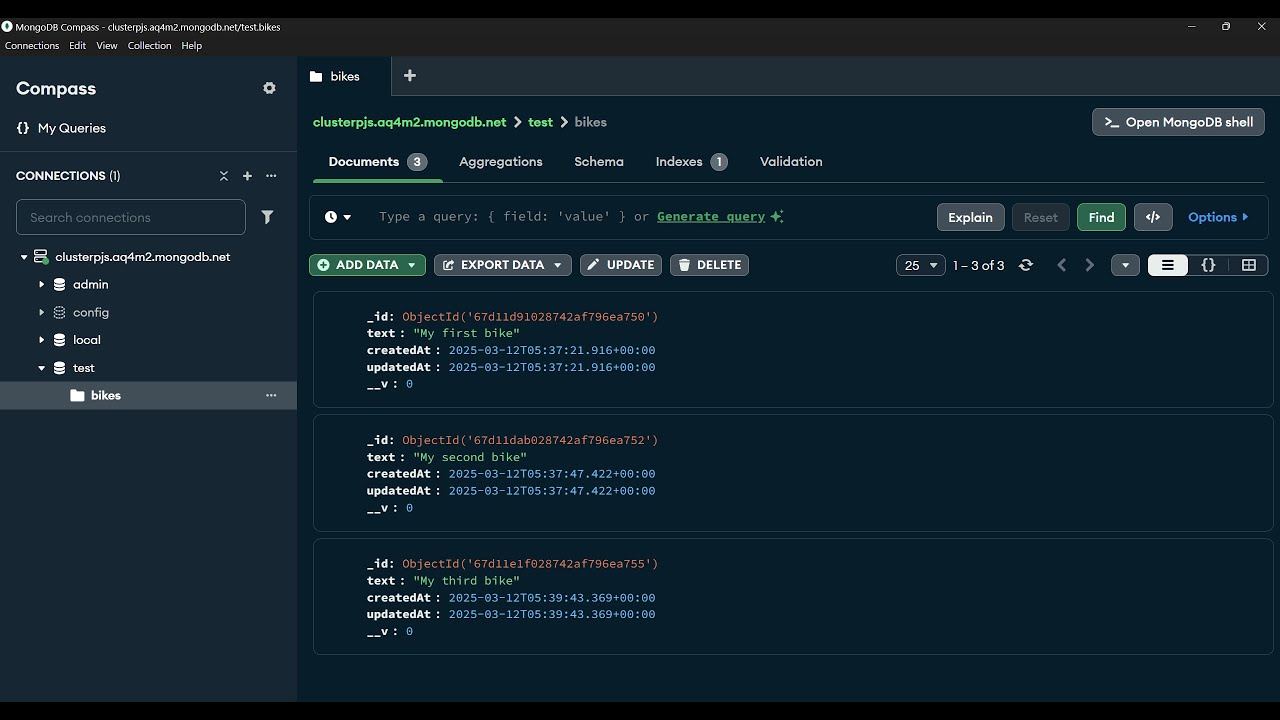The width and height of the screenshot is (1280, 720).
Task: Click the admin database icon
Action: 60,285
